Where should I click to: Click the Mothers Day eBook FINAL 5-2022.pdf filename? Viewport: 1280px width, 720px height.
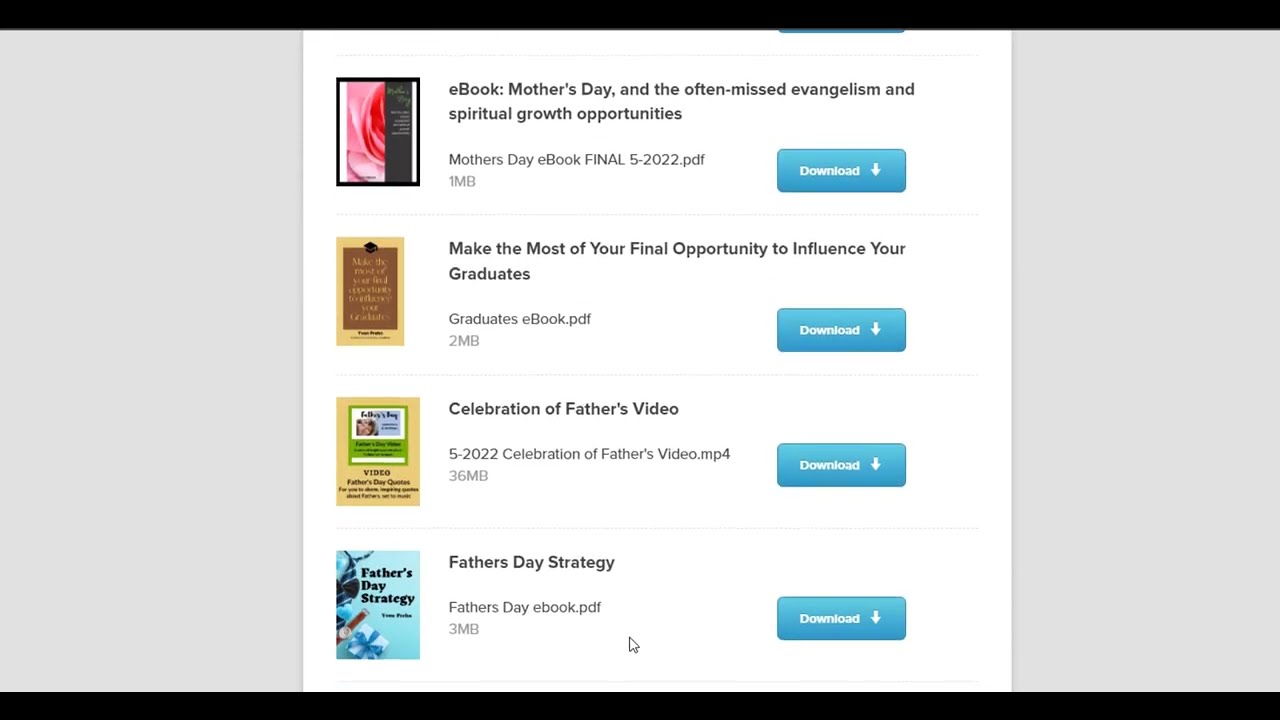click(576, 159)
